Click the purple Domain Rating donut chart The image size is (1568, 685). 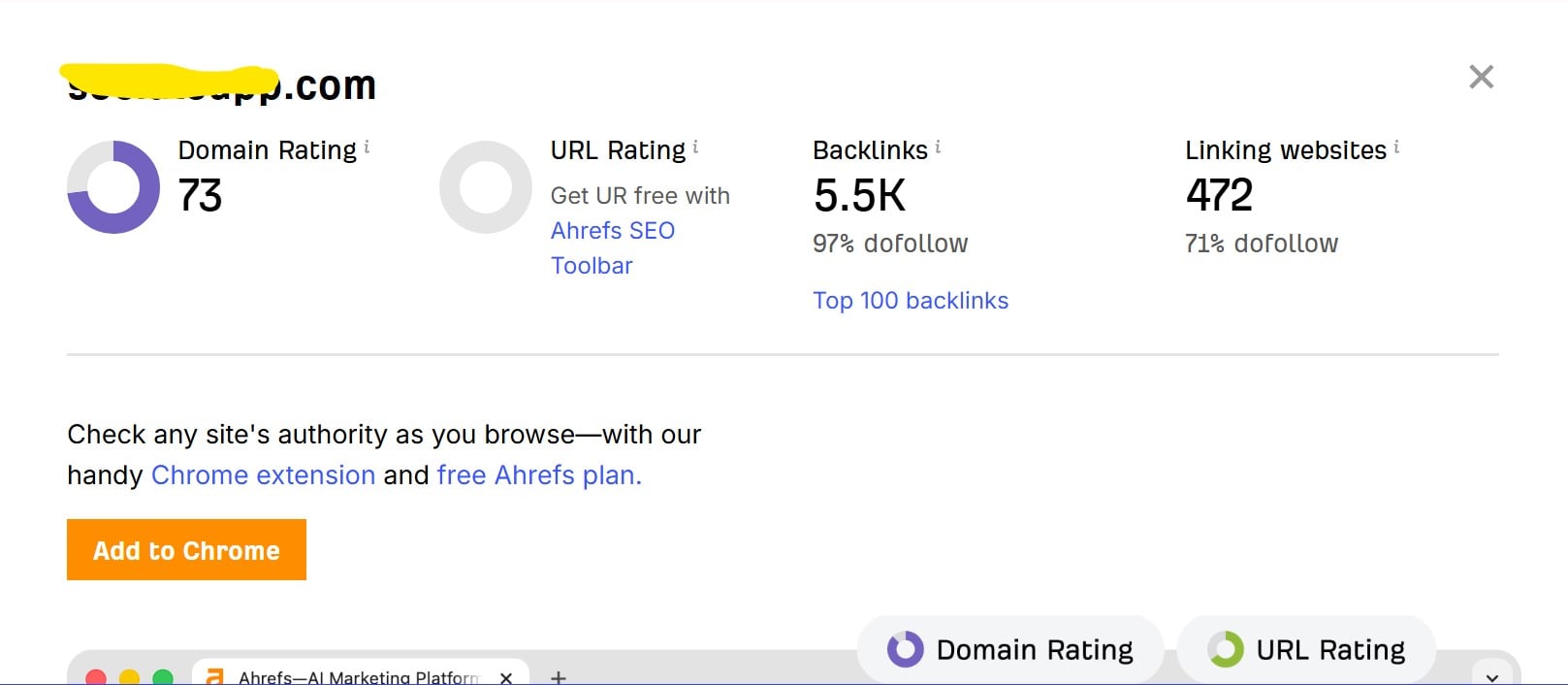click(113, 187)
